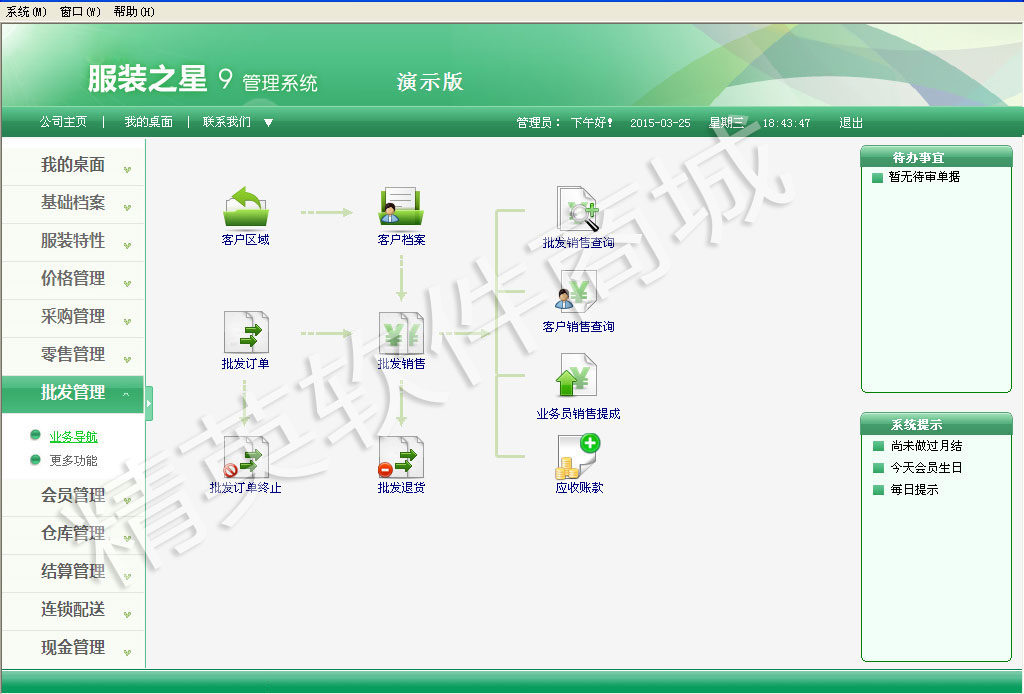Screen dimensions: 1024x694
Task: Click the 今天会员生日 reminder text
Action: tap(926, 467)
